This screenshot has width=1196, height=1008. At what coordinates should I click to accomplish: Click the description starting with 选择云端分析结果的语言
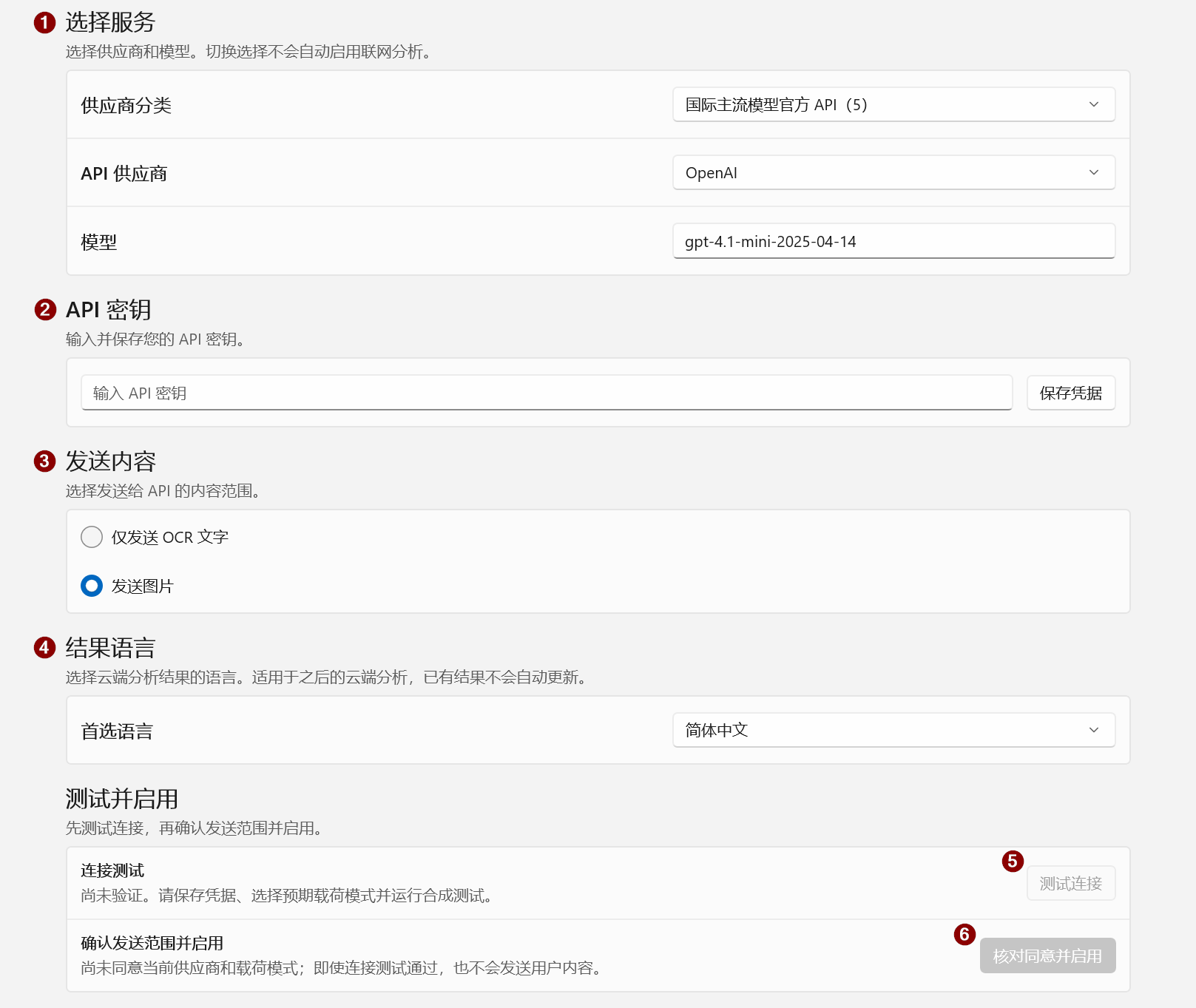(x=326, y=677)
